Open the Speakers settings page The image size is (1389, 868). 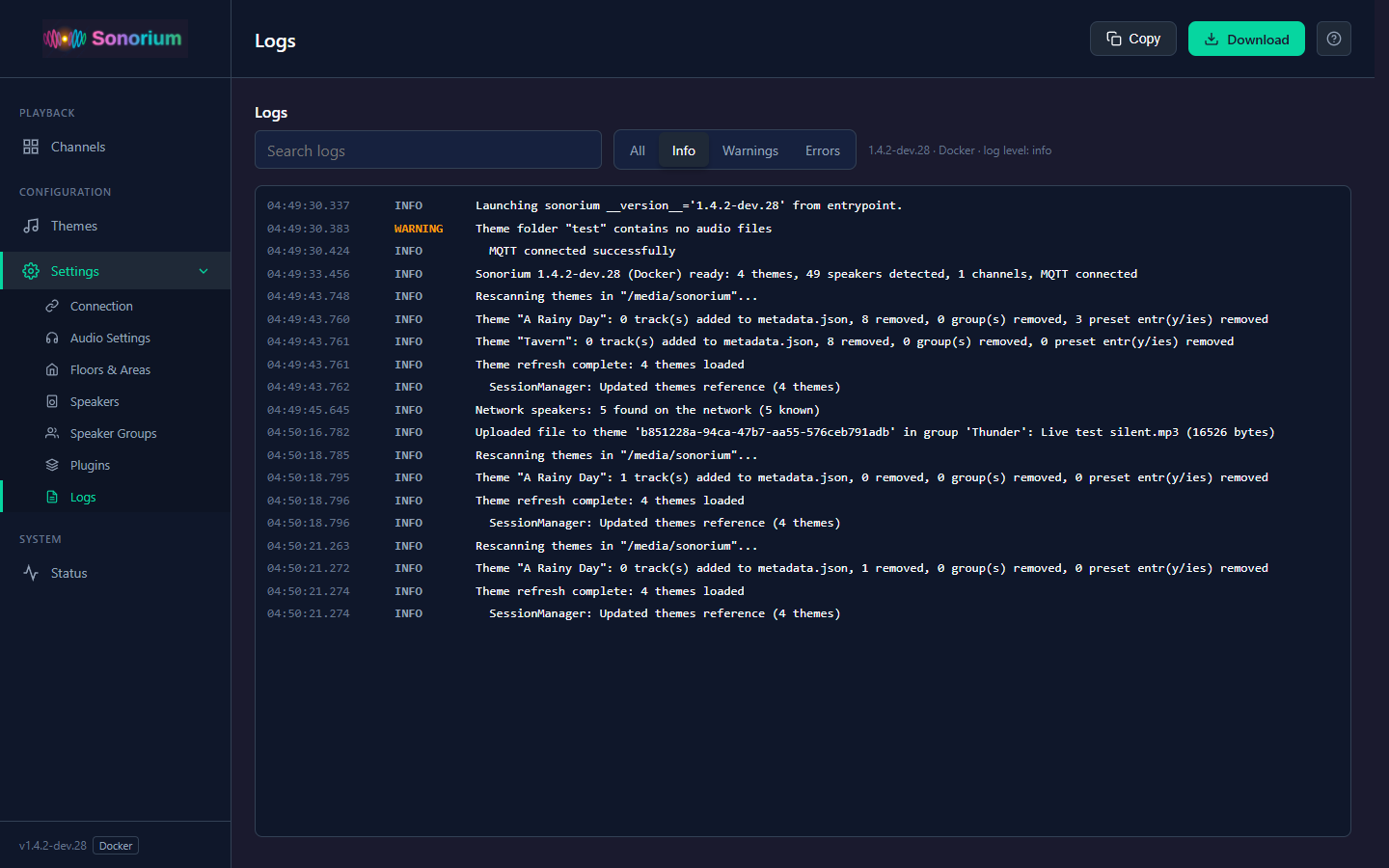click(x=116, y=401)
